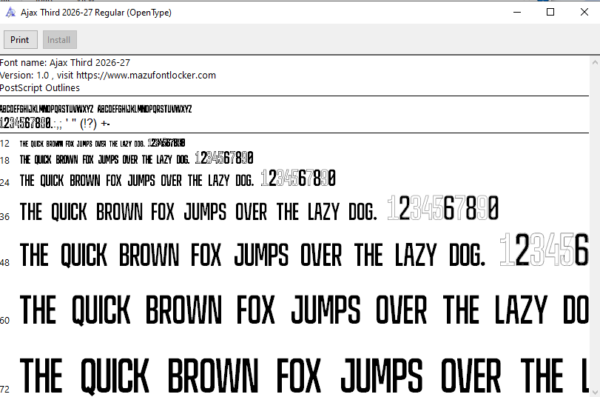The image size is (600, 397).
Task: Click the digits and punctuation sample line
Action: click(55, 123)
